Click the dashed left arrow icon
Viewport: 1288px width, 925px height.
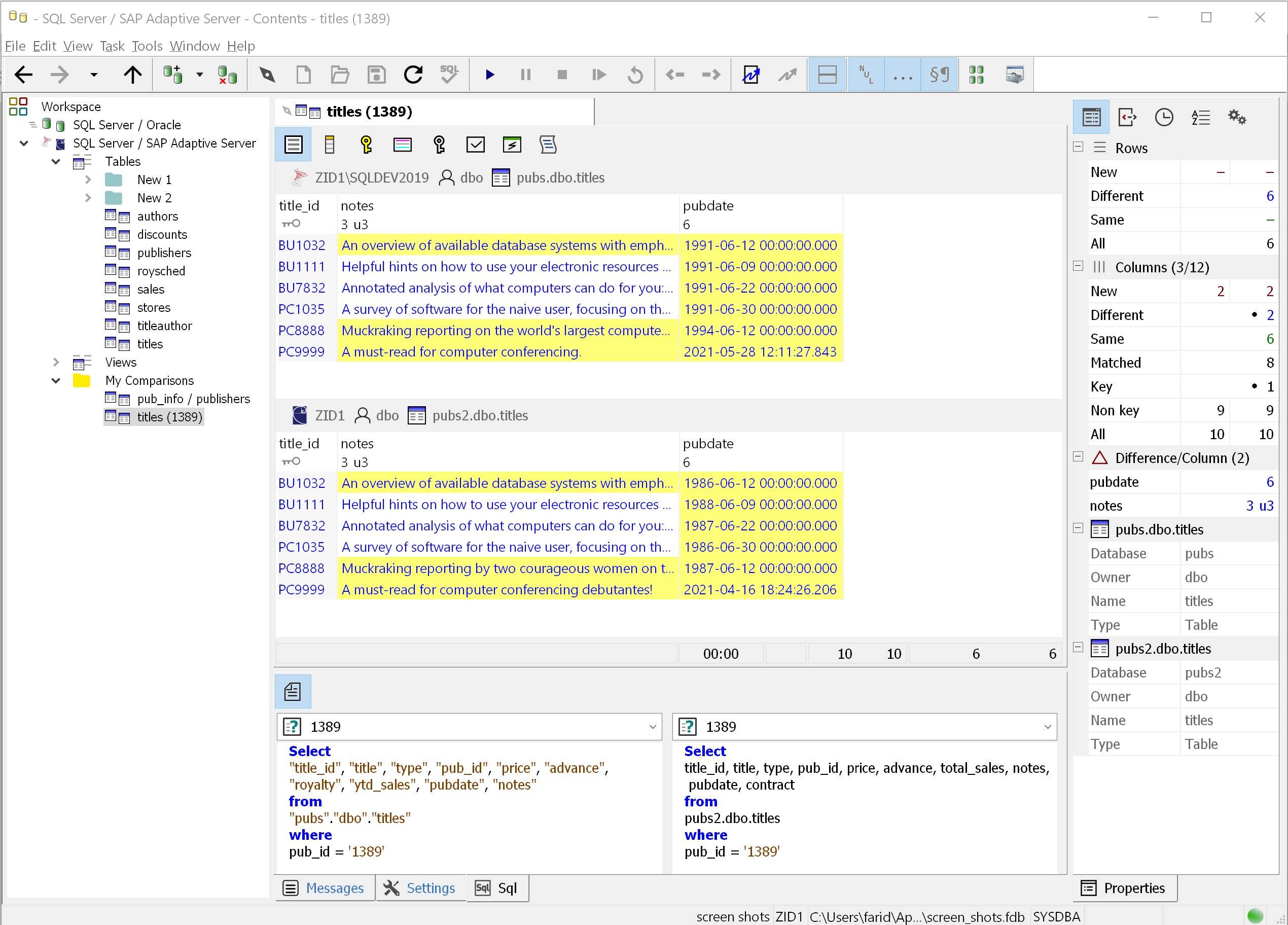click(675, 75)
